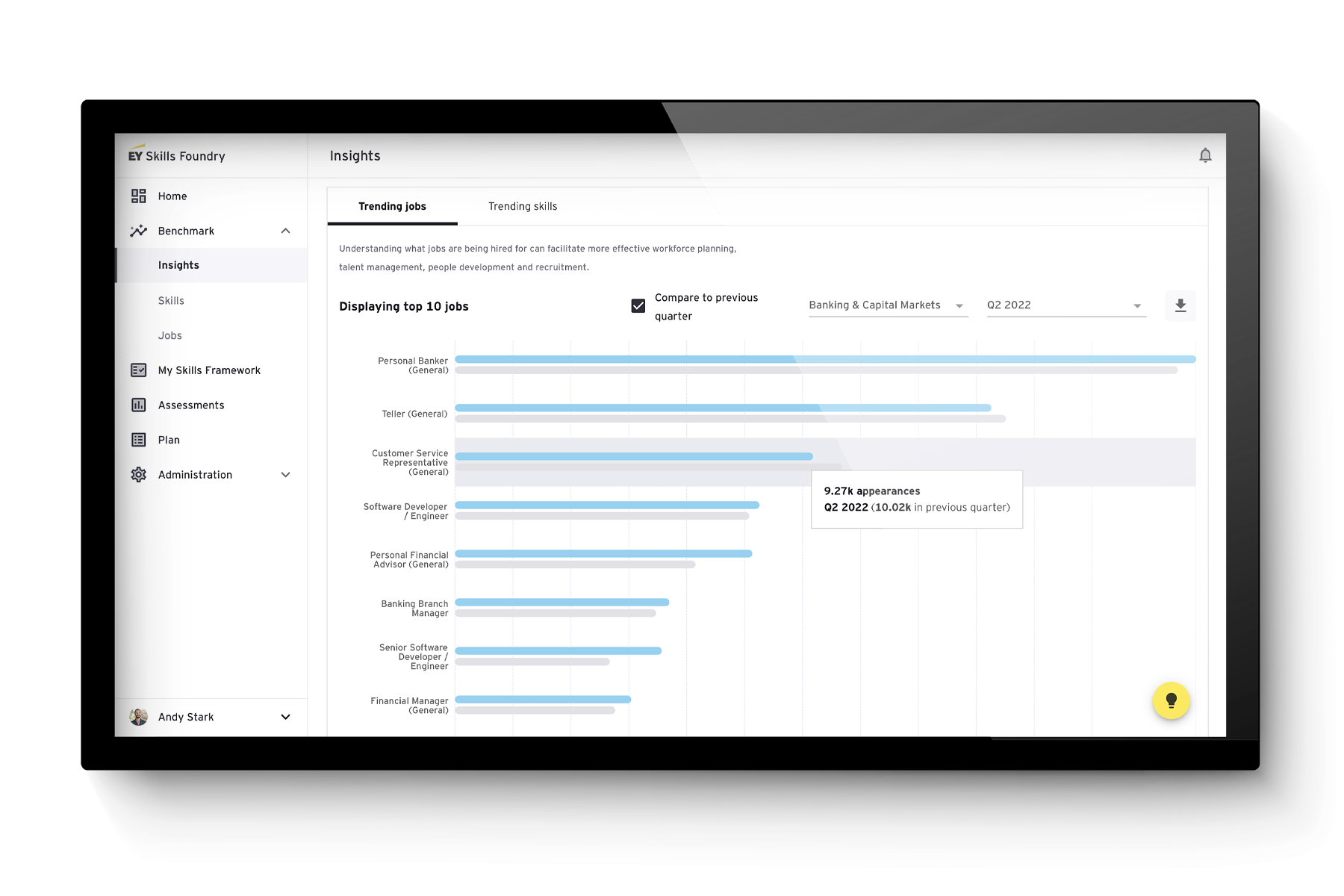Click the notification bell icon
Image resolution: width=1344 pixels, height=896 pixels.
pyautogui.click(x=1205, y=155)
